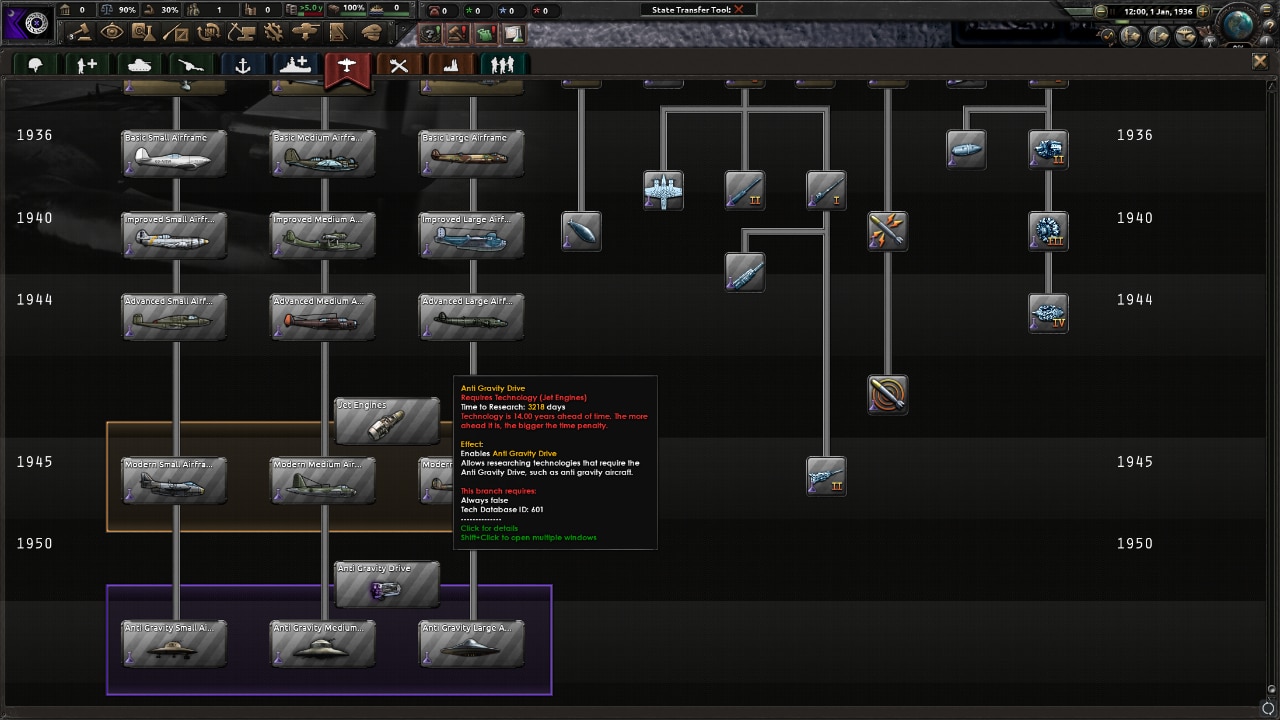This screenshot has width=1280, height=720.
Task: Research Basic Medium Airframe
Action: pyautogui.click(x=323, y=154)
